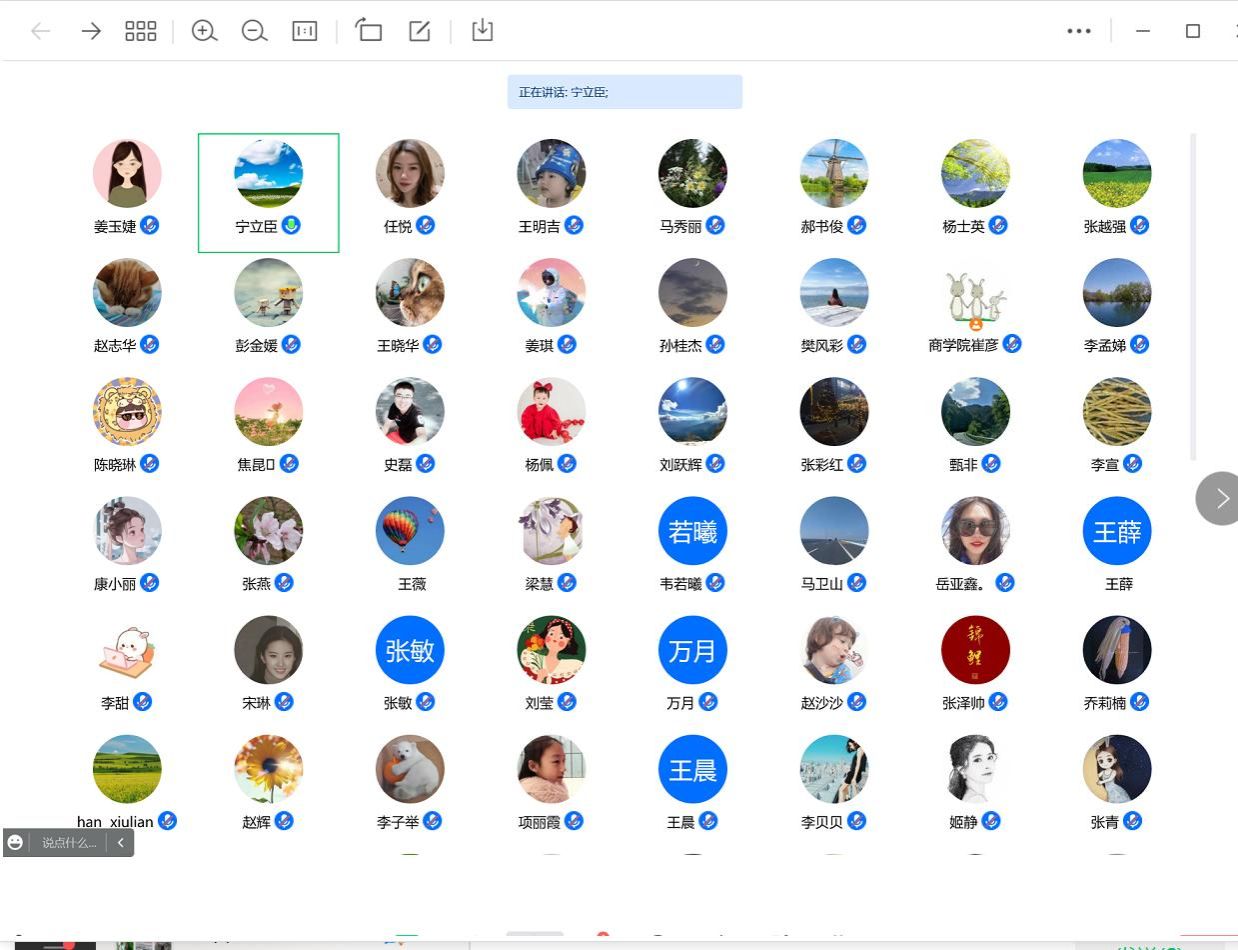Open the thumbnail grid view
Image resolution: width=1238 pixels, height=950 pixels.
point(140,31)
